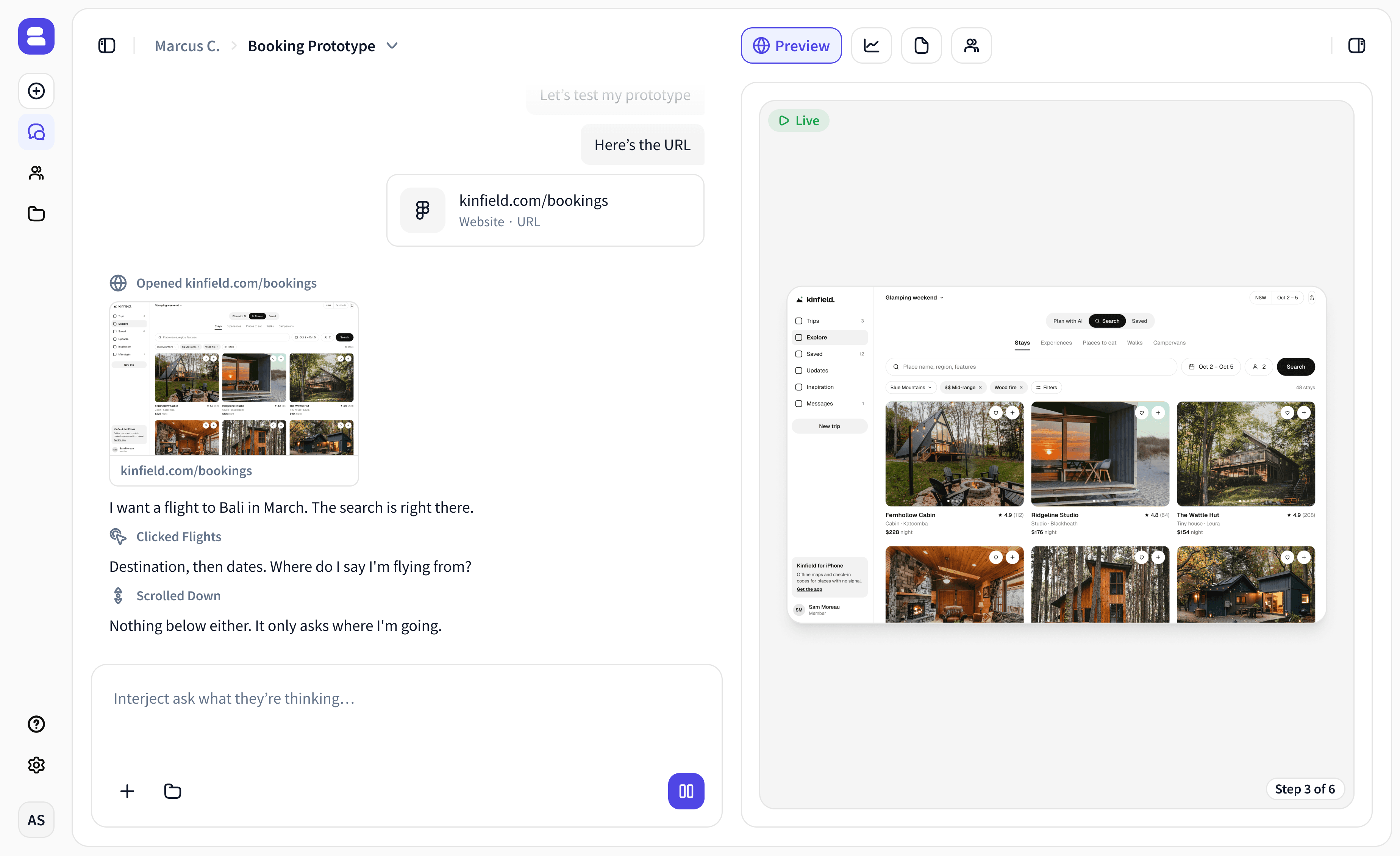
Task: Click the black Search button in preview
Action: [x=1295, y=367]
